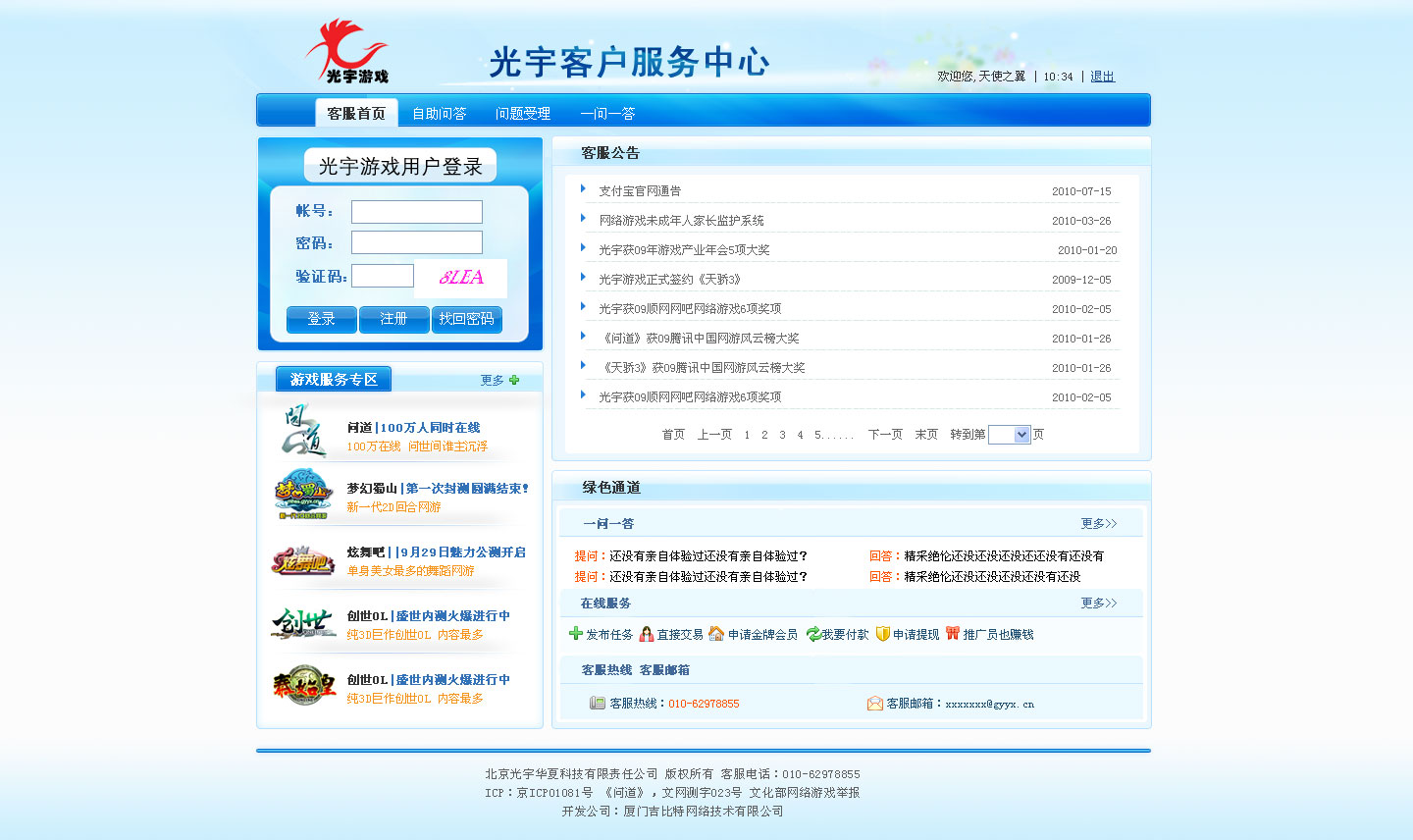
Task: Open 炫舞吧 9月29日魅力公测开启 link
Action: pos(436,552)
